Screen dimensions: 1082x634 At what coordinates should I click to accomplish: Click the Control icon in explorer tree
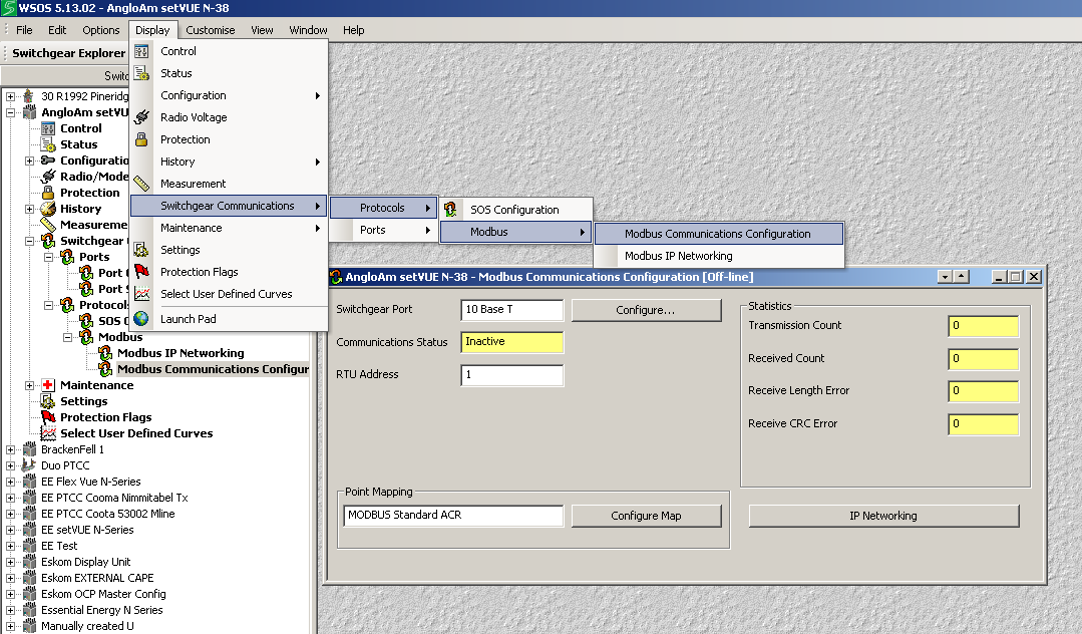click(x=48, y=128)
